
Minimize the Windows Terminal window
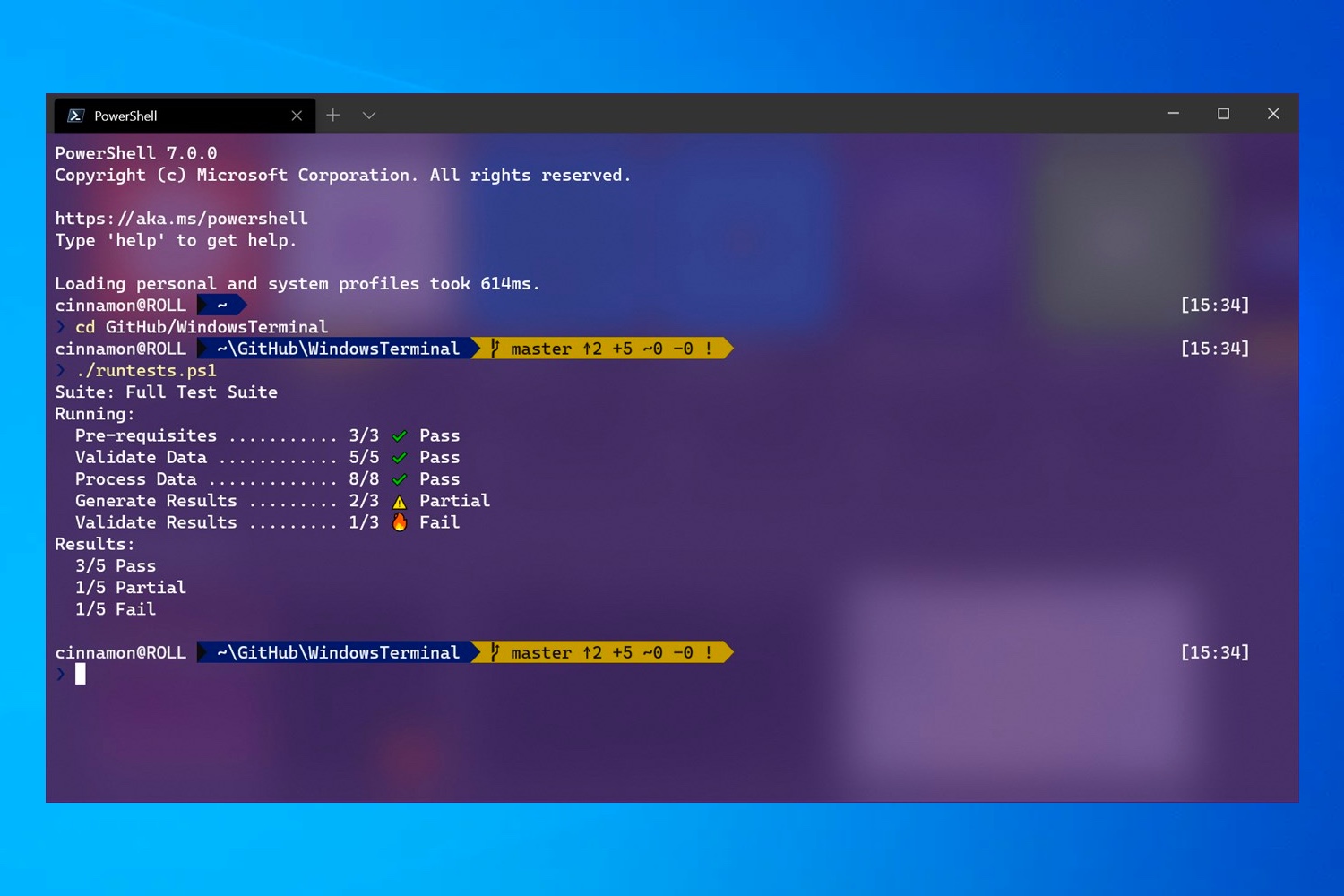click(x=1173, y=114)
